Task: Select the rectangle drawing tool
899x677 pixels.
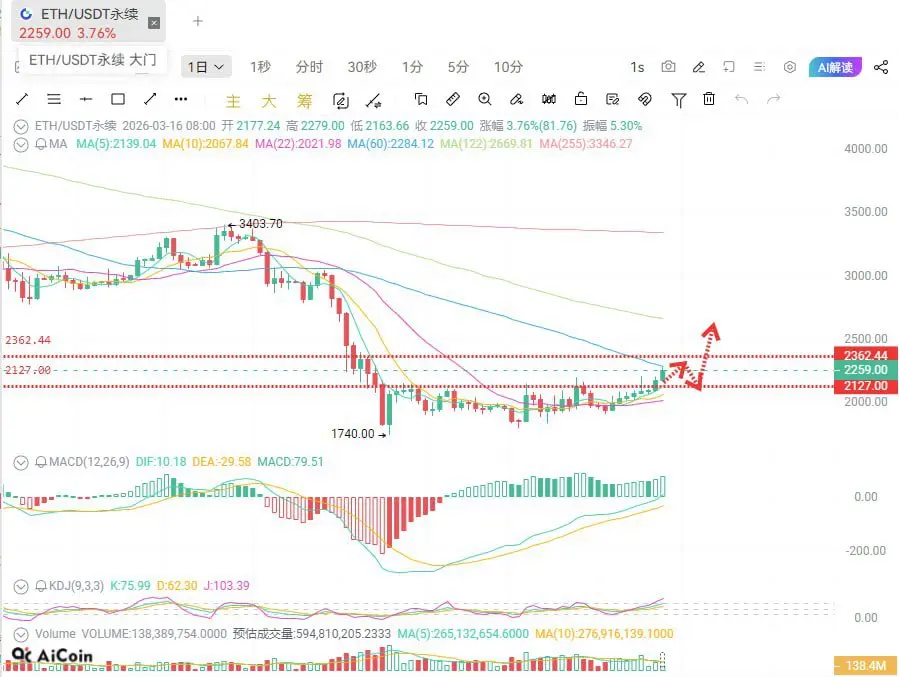Action: tap(118, 99)
